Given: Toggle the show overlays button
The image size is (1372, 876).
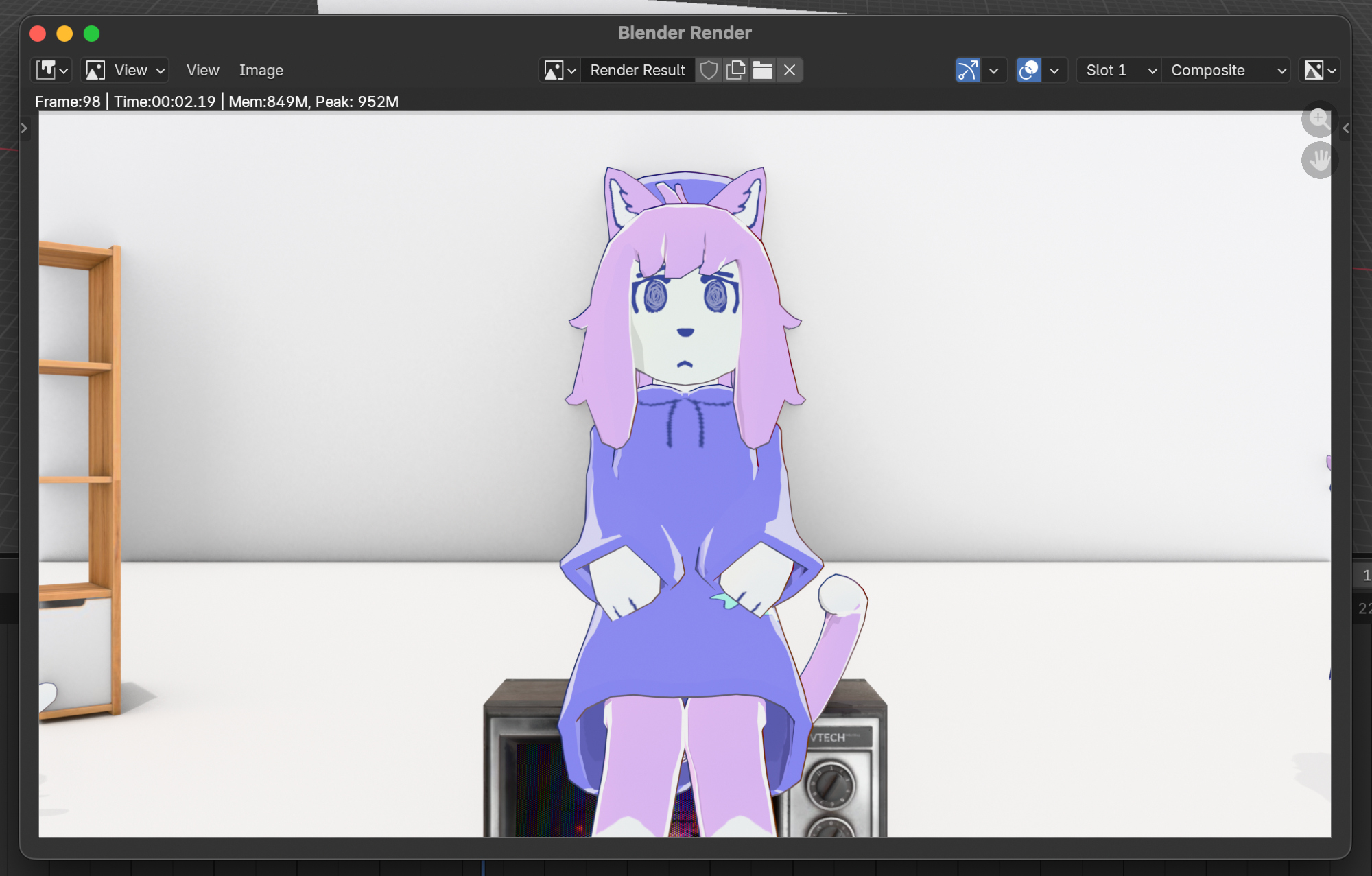Looking at the screenshot, I should coord(1028,70).
